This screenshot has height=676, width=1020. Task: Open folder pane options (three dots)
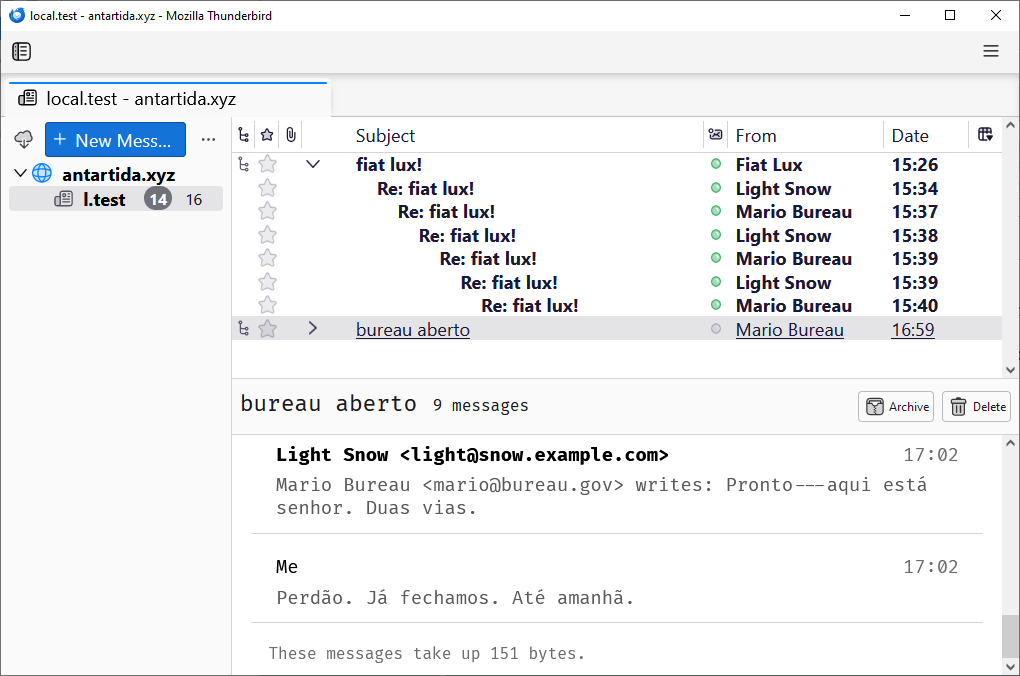pos(208,140)
